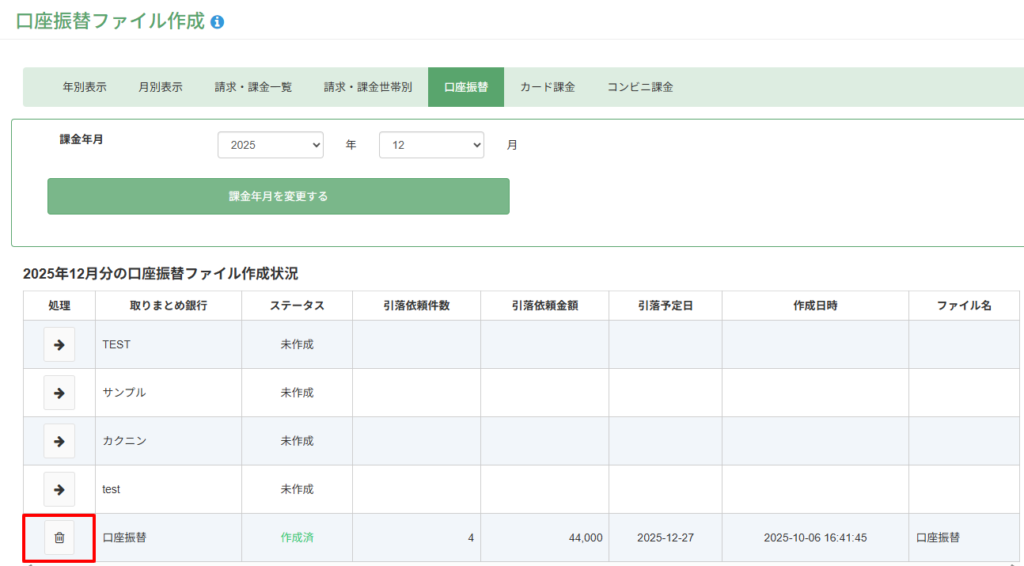1024x566 pixels.
Task: Click the info icon beside the page title
Action: [x=218, y=21]
